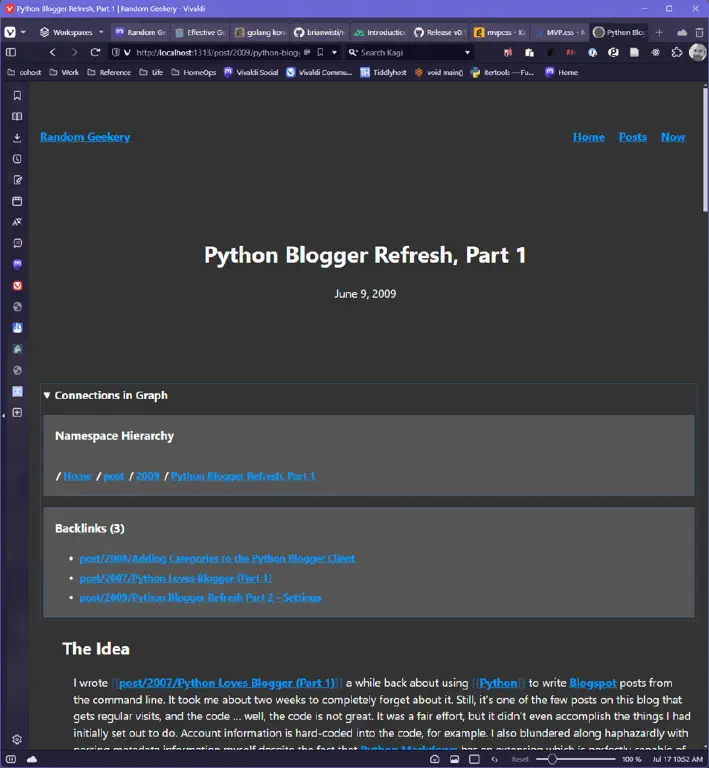Click the page's vertical scrollbar thumb
Screen dimensions: 709x768
point(705,149)
